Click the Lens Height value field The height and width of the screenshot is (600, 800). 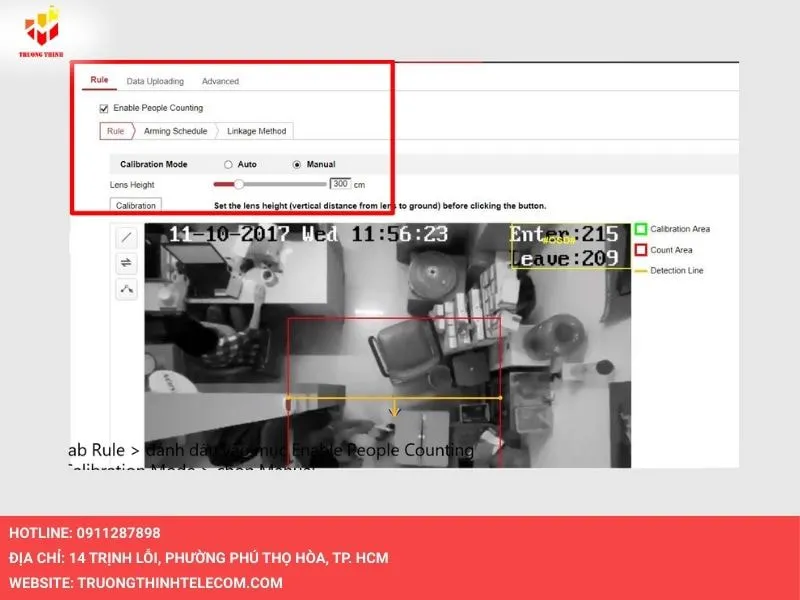point(340,184)
